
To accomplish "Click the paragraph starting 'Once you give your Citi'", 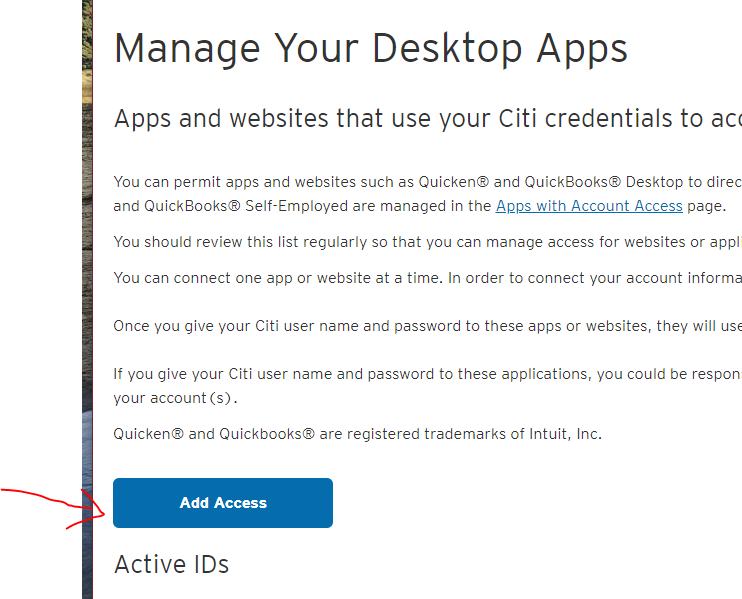I will [428, 326].
